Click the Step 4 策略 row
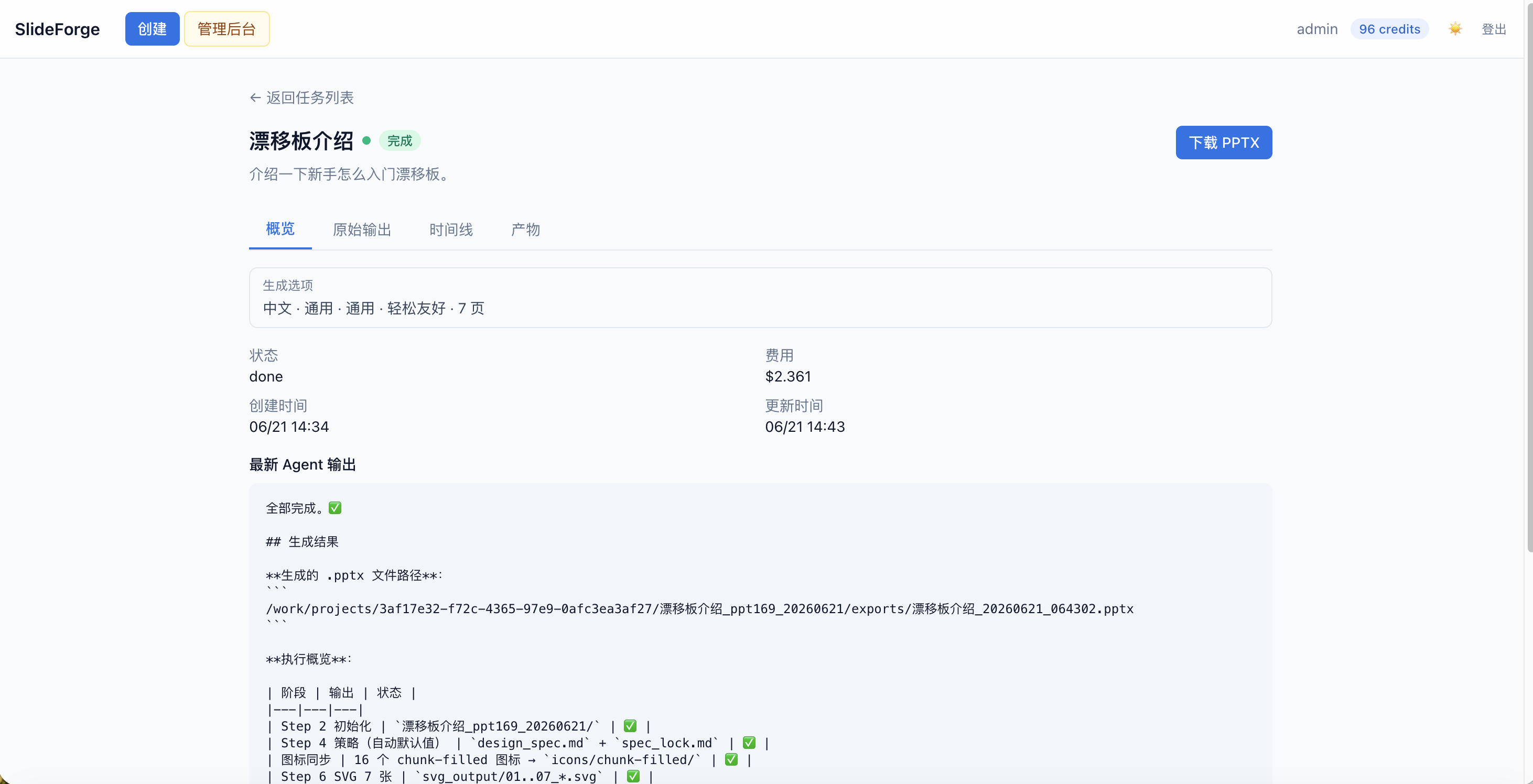1533x784 pixels. (x=519, y=743)
